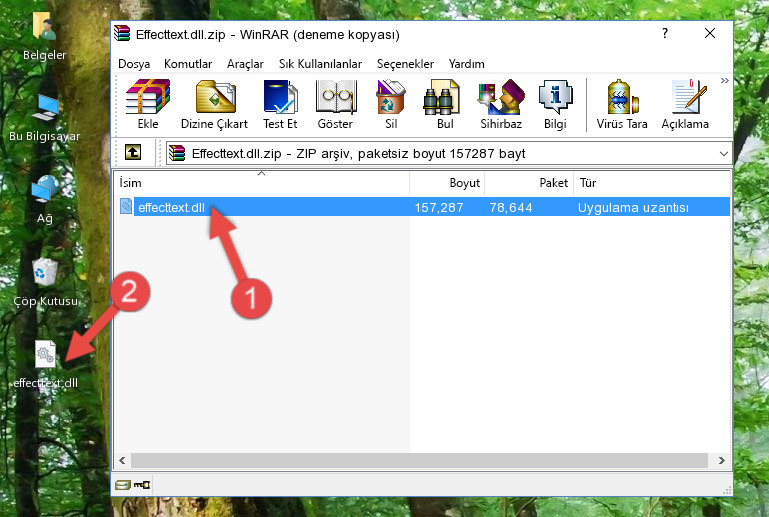Select the effecttext.dll row name
769x517 pixels.
point(171,207)
